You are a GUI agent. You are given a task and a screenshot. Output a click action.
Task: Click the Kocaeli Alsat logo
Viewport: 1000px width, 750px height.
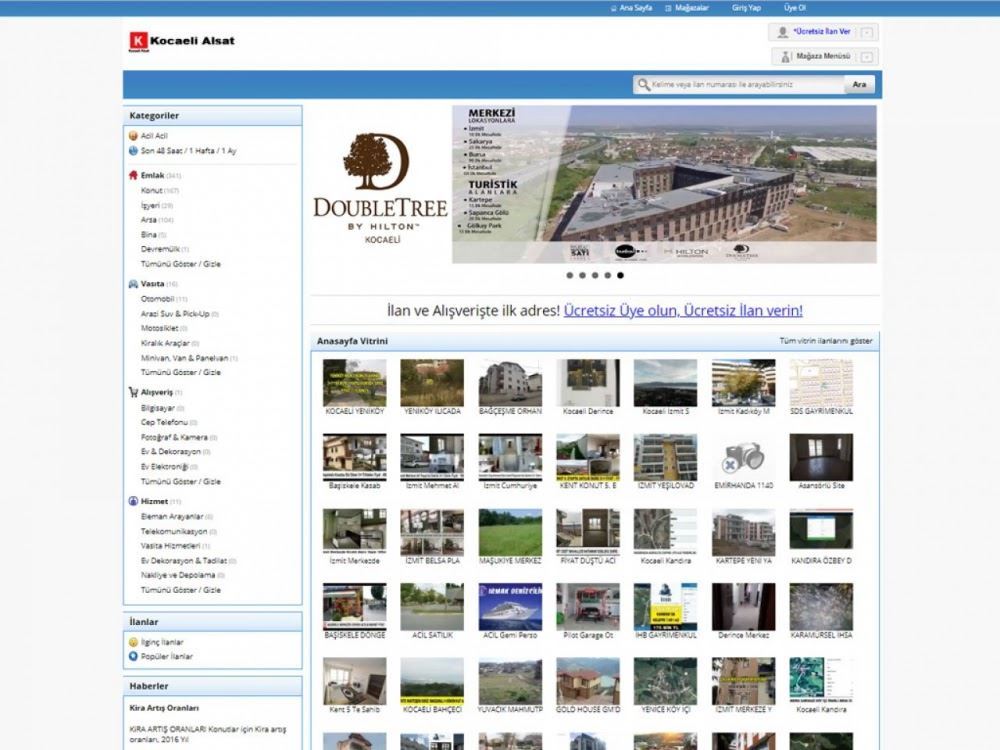pos(182,41)
